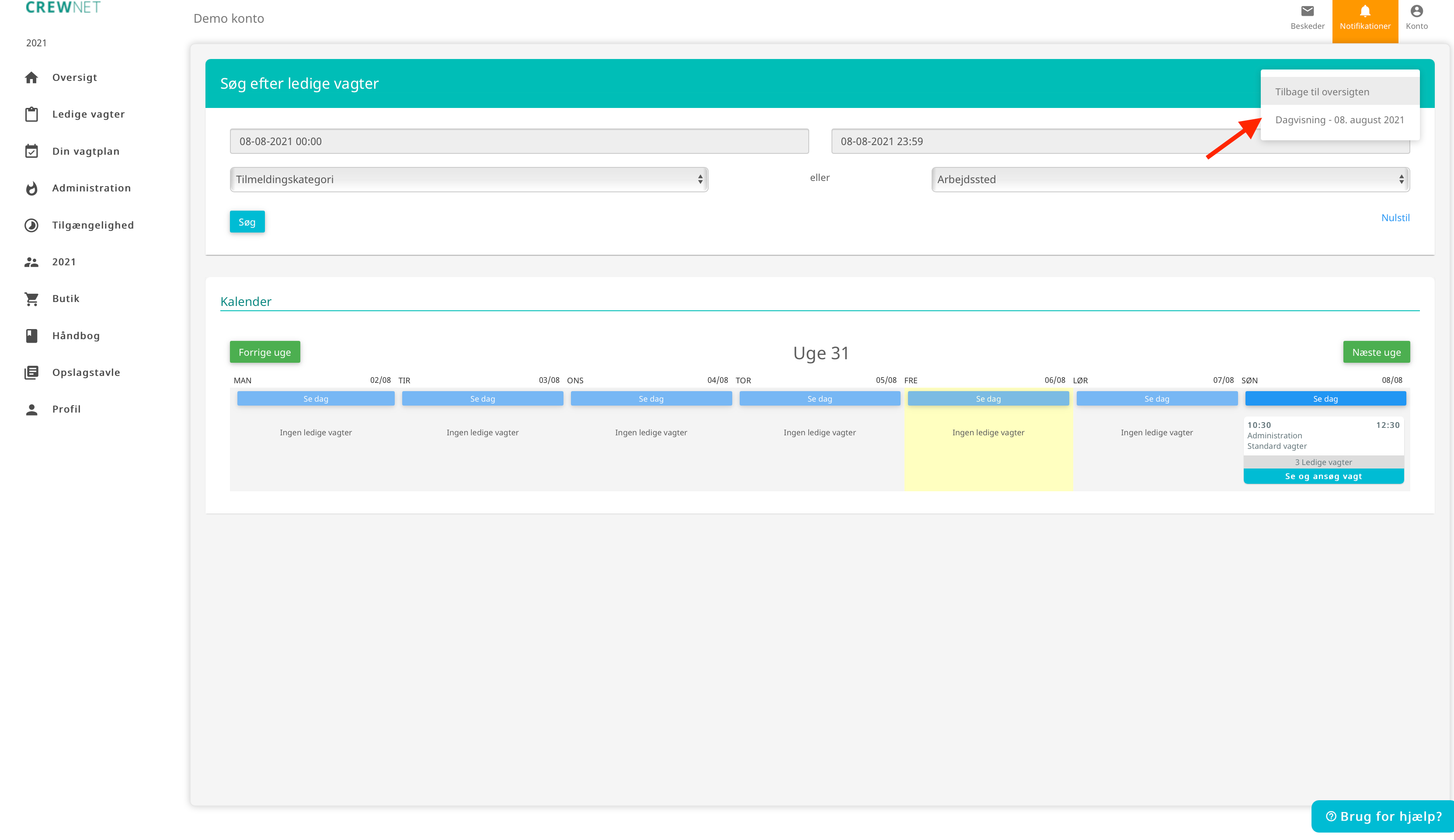Select Tilbage til oversigten menu entry

coord(1340,92)
